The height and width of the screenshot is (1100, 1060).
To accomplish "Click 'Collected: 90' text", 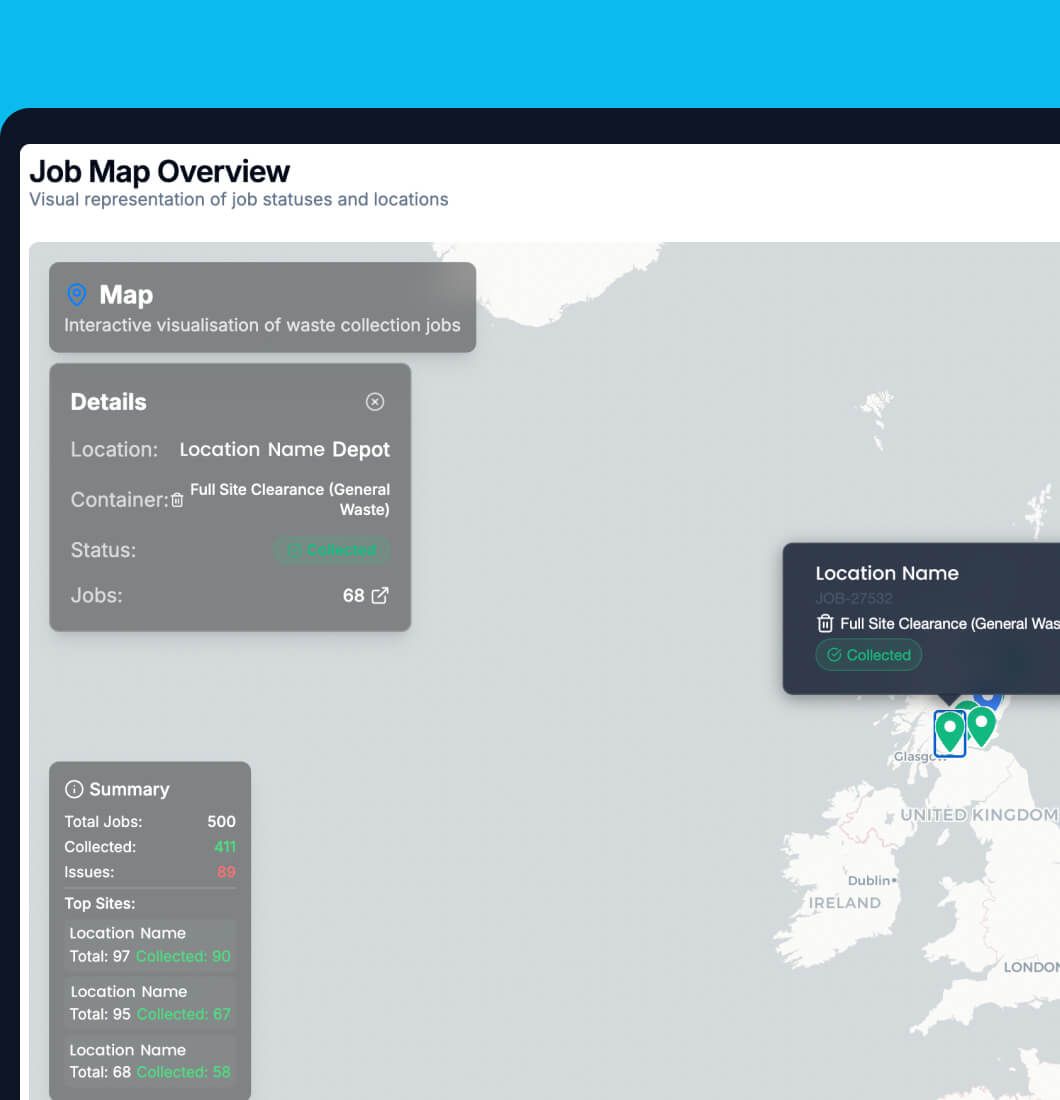I will pos(183,956).
